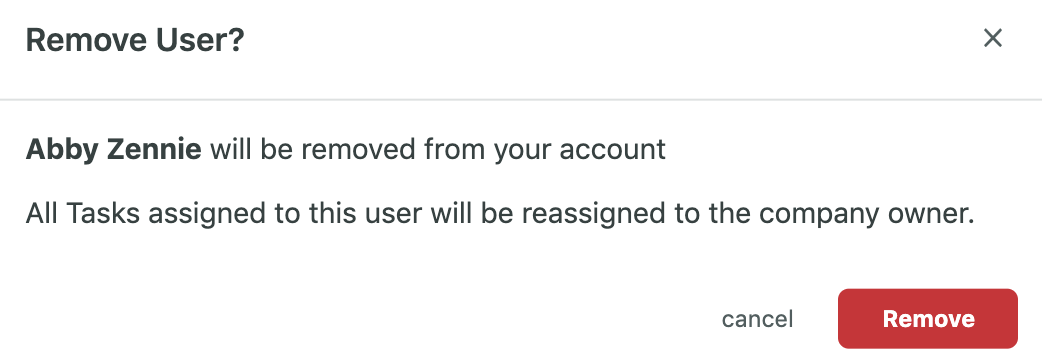Click the "will be removed from your account" text
This screenshot has width=1042, height=364.
[438, 150]
